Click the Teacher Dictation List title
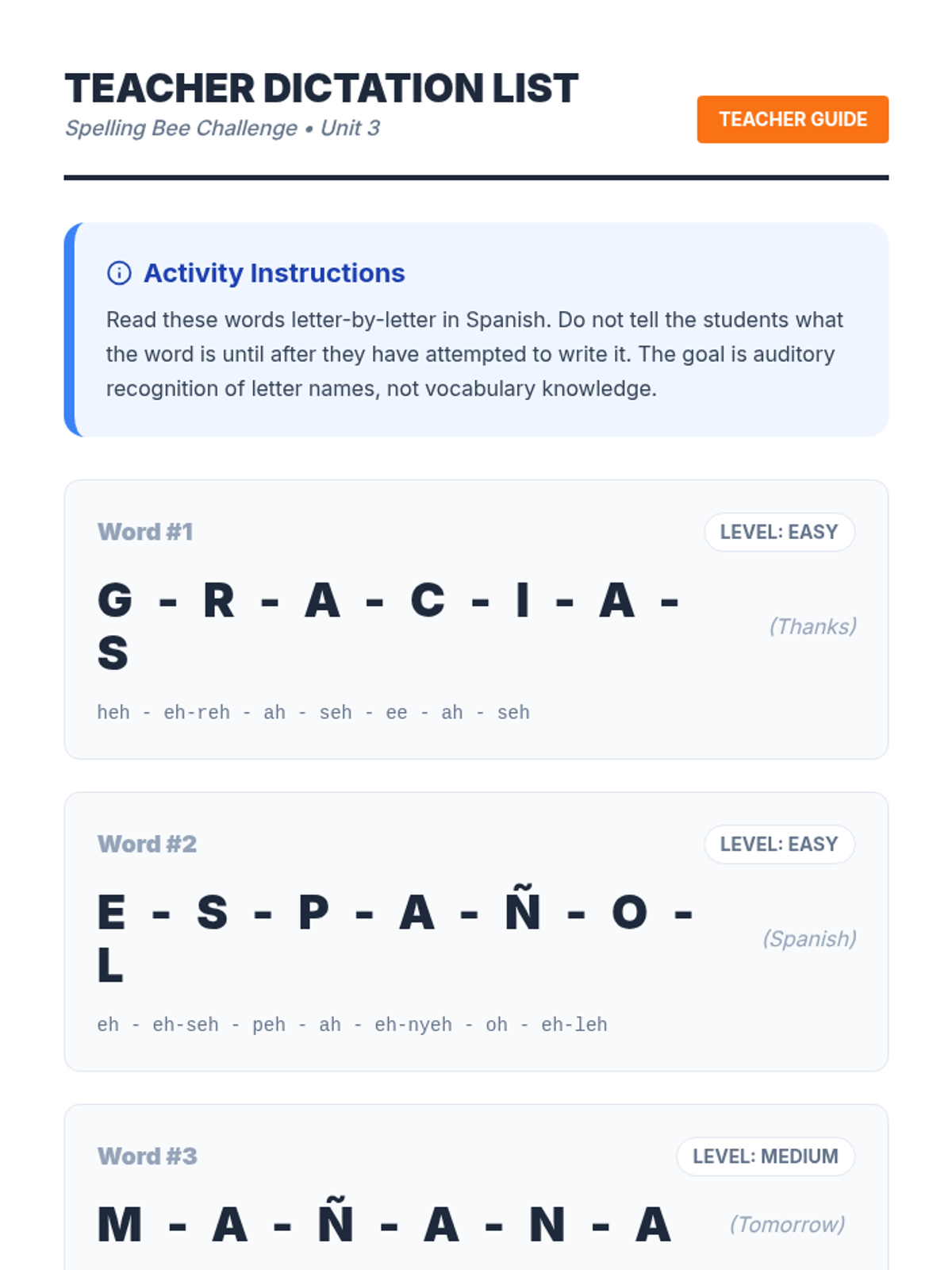This screenshot has height=1270, width=952. click(x=321, y=88)
